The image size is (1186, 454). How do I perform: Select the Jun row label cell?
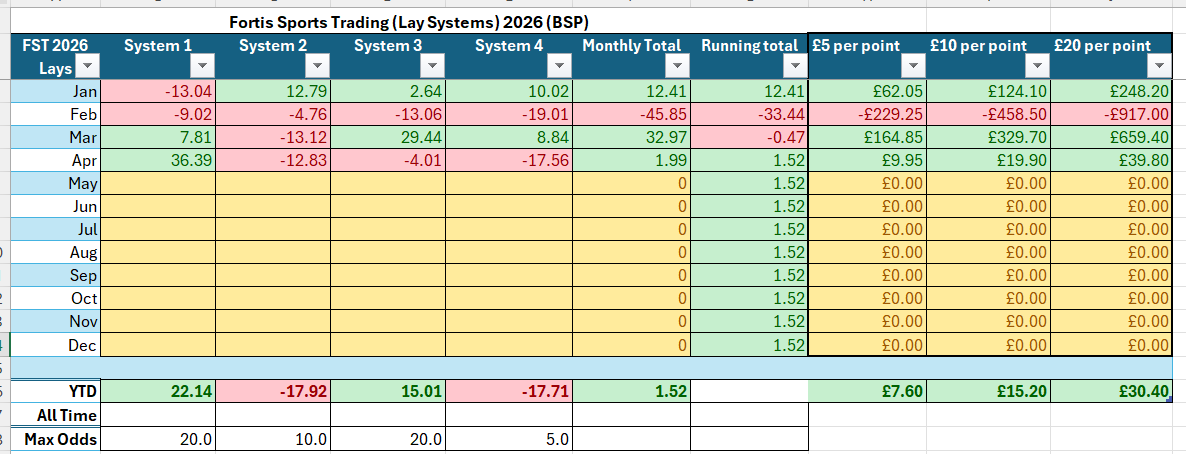(56, 207)
